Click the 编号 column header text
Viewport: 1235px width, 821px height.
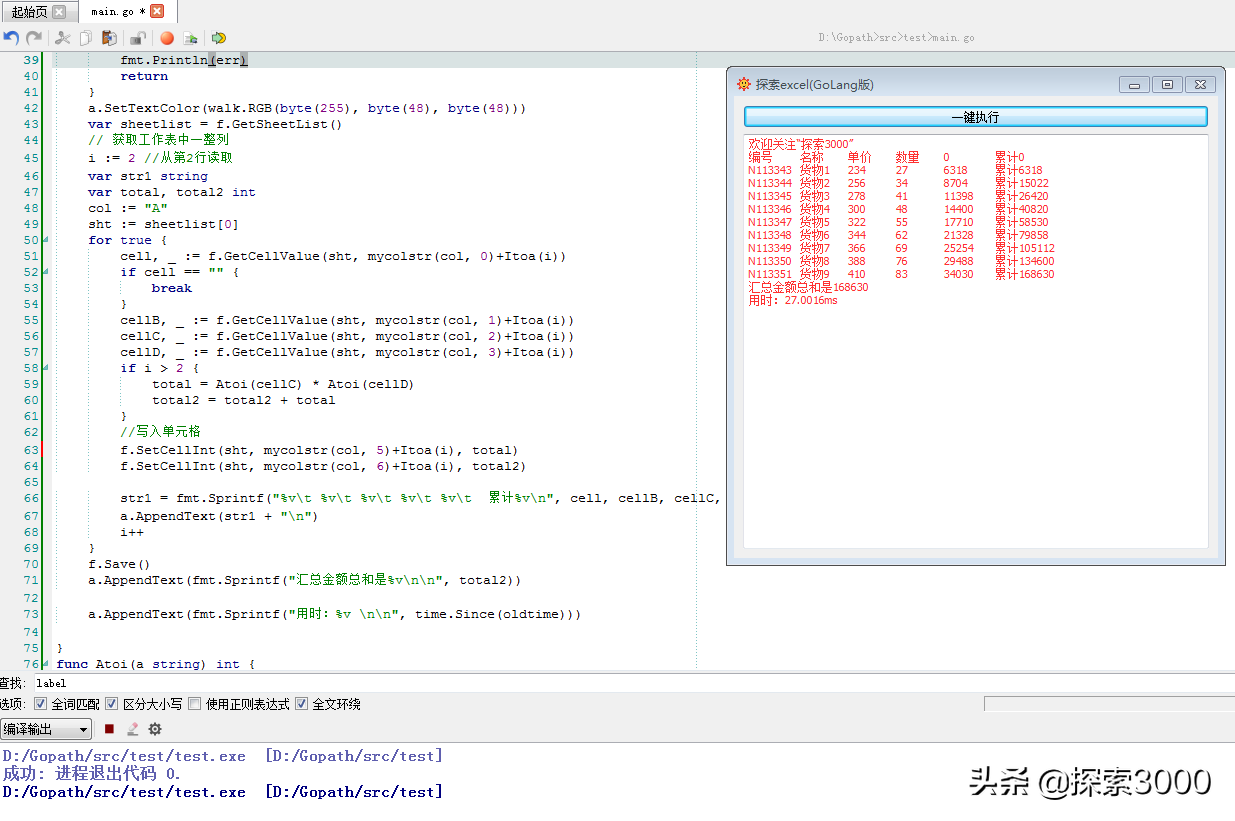pyautogui.click(x=760, y=157)
